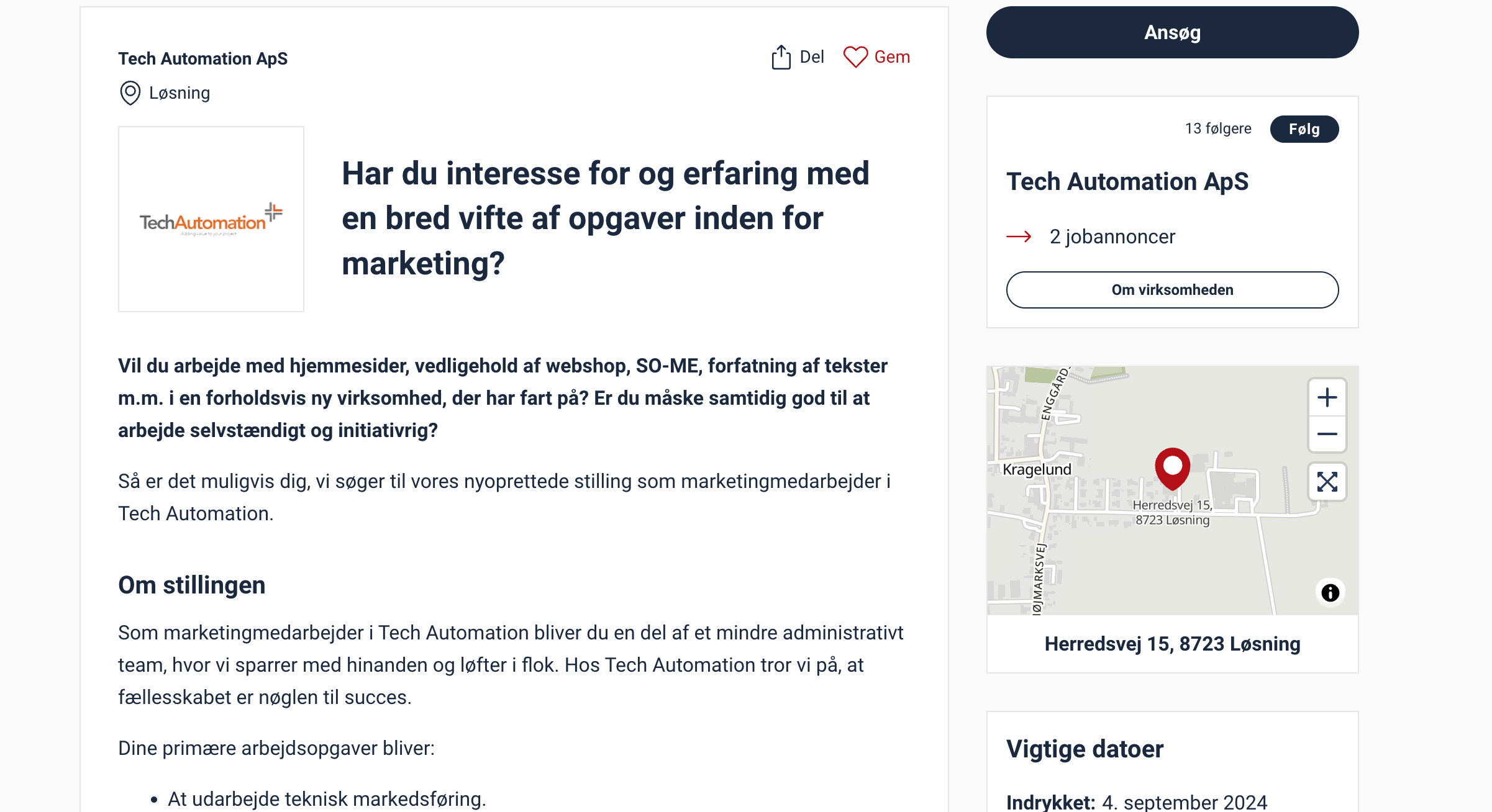Screen dimensions: 1492x812
Task: Click the heart icon to save job
Action: pos(855,57)
